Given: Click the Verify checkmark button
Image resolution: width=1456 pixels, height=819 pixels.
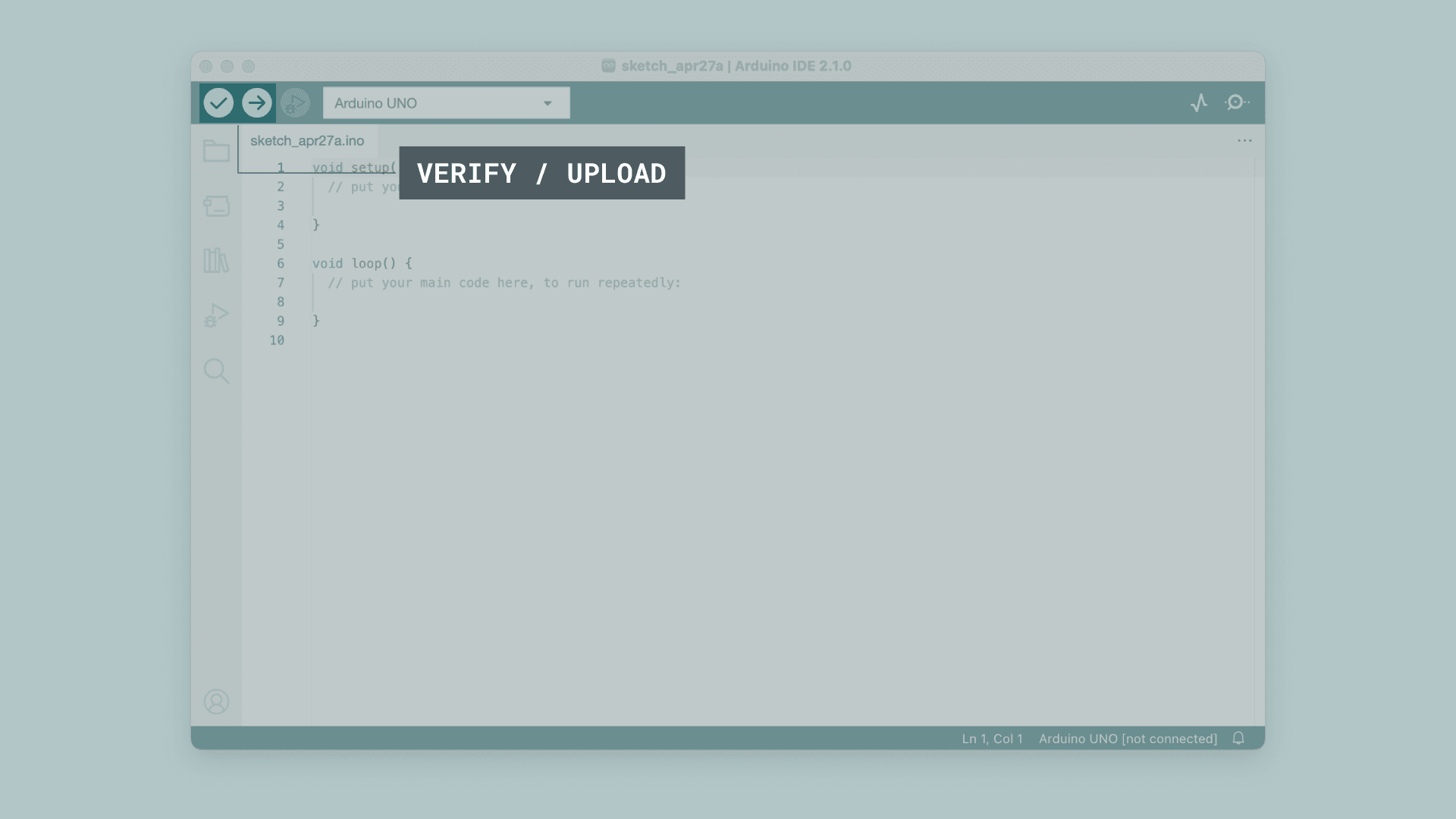Looking at the screenshot, I should 218,103.
